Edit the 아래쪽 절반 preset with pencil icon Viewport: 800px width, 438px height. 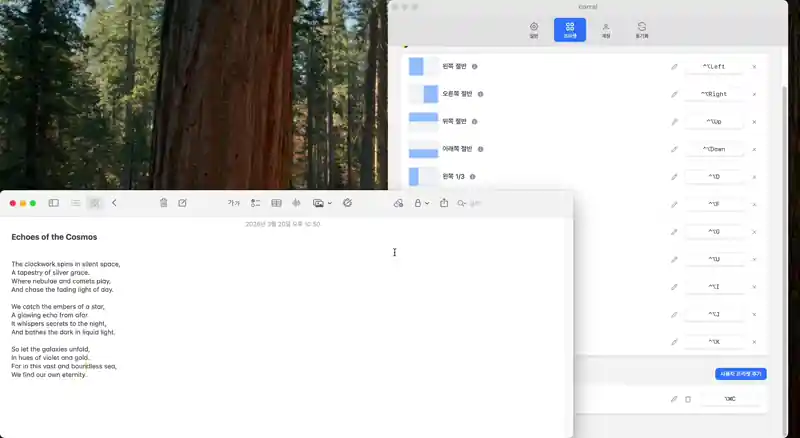pos(674,150)
